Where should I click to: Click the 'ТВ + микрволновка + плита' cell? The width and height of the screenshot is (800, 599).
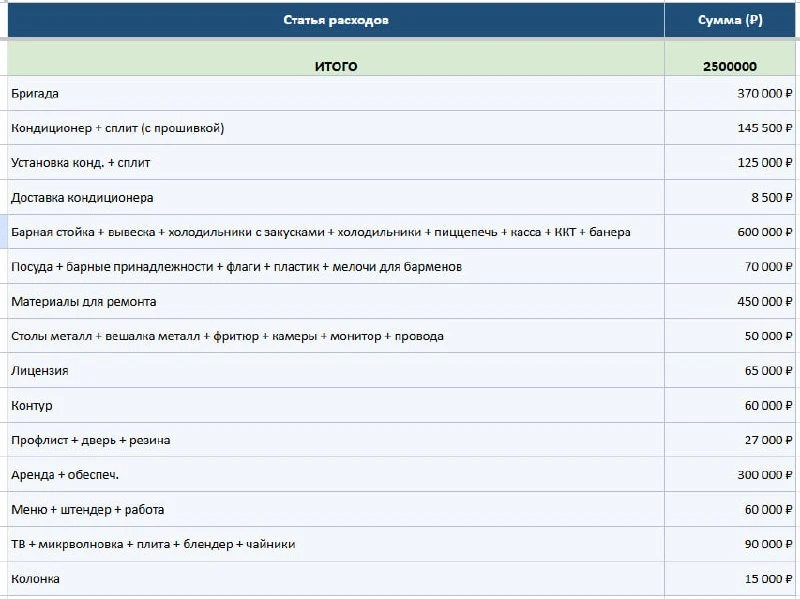click(336, 544)
